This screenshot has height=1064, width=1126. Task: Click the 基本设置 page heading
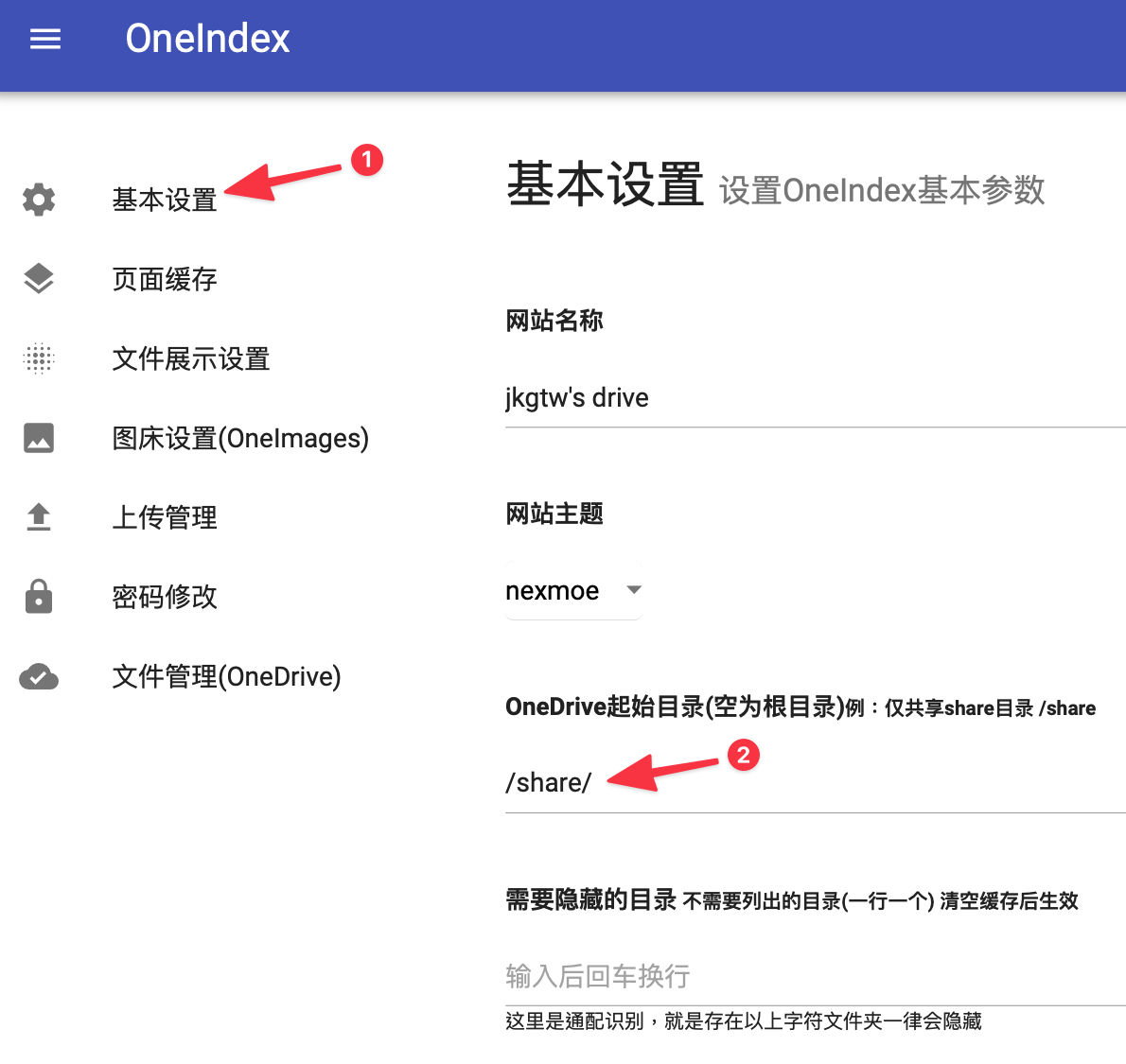[x=605, y=184]
